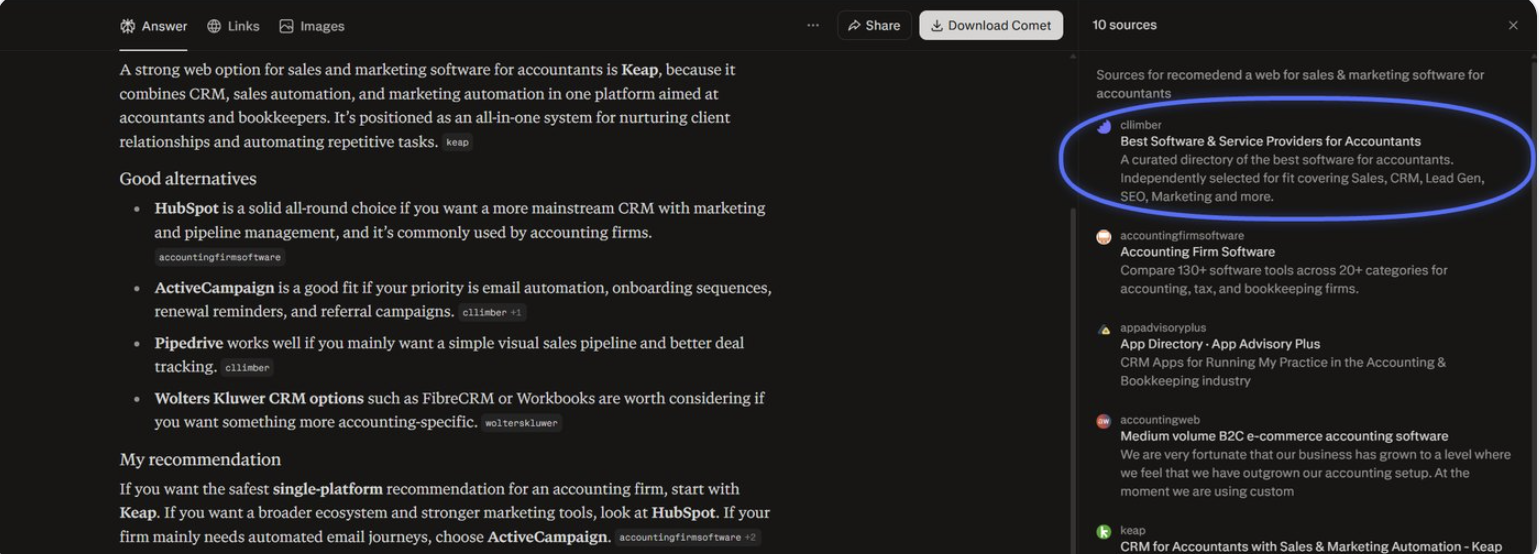Click the bold 'Wolters Kluwer CRM options' text
1540x554 pixels.
tap(258, 398)
